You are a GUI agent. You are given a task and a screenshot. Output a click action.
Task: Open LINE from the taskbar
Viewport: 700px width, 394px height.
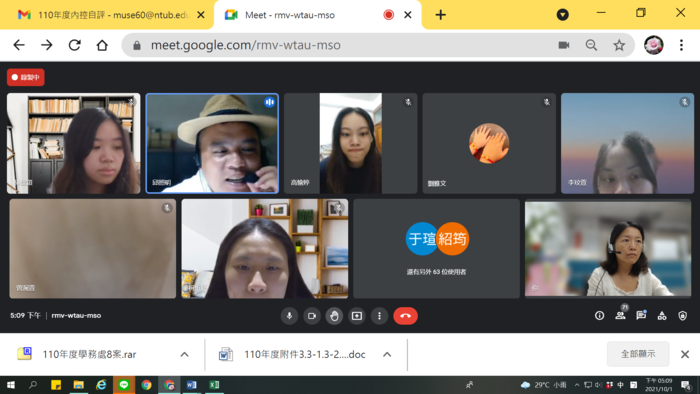click(x=124, y=385)
